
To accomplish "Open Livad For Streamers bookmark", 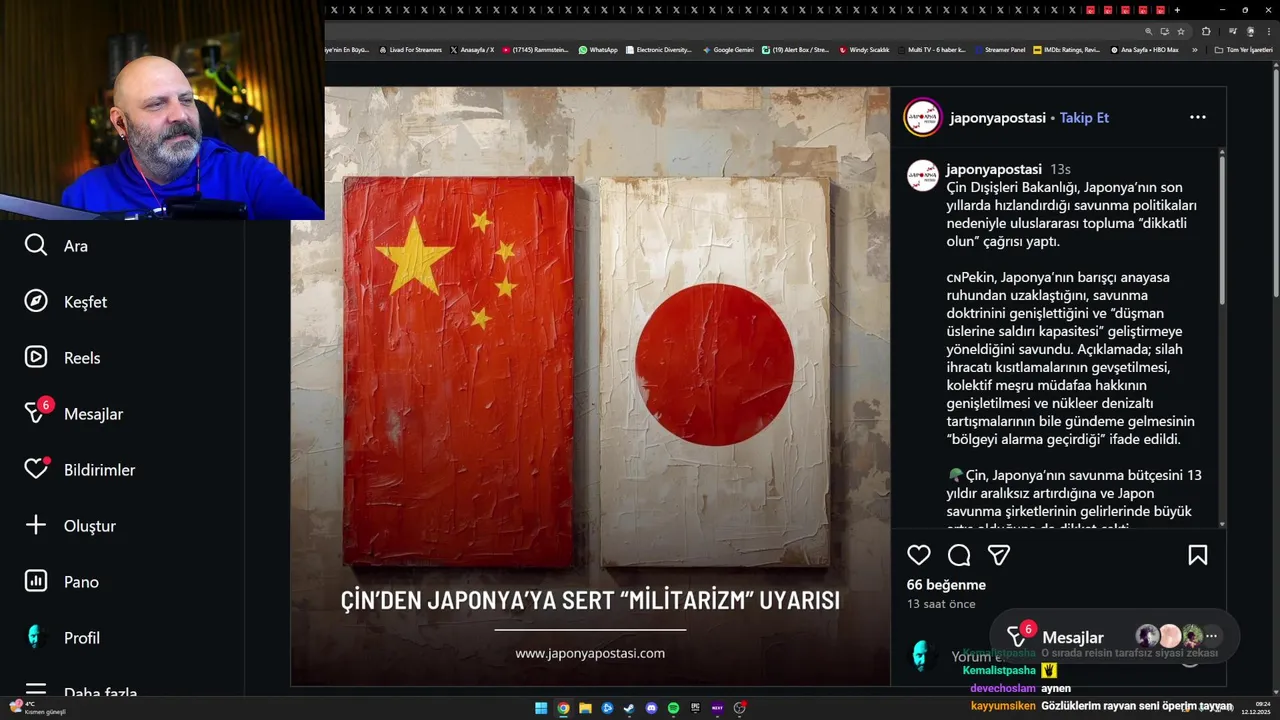I will pos(410,49).
